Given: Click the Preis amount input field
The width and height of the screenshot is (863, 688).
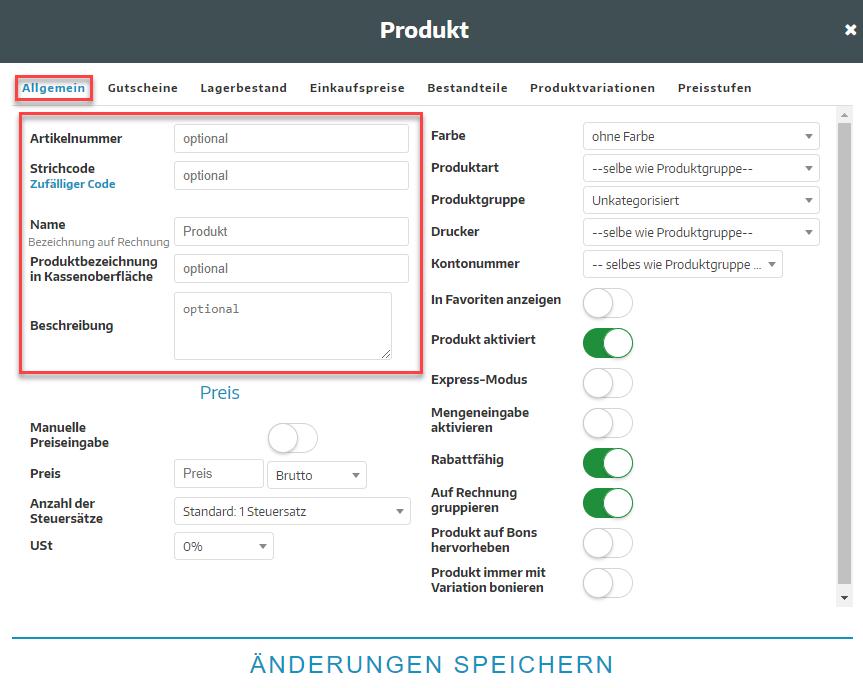Looking at the screenshot, I should coord(219,473).
